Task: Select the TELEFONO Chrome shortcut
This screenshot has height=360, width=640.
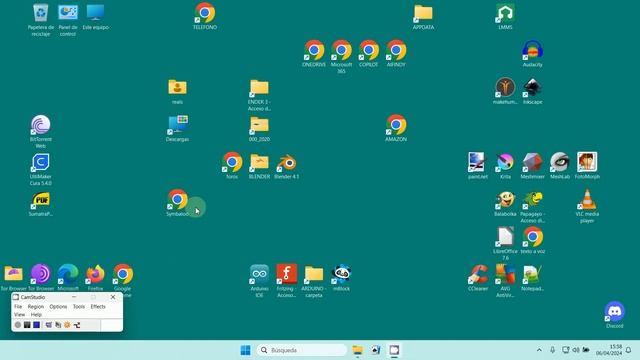Action: click(205, 16)
